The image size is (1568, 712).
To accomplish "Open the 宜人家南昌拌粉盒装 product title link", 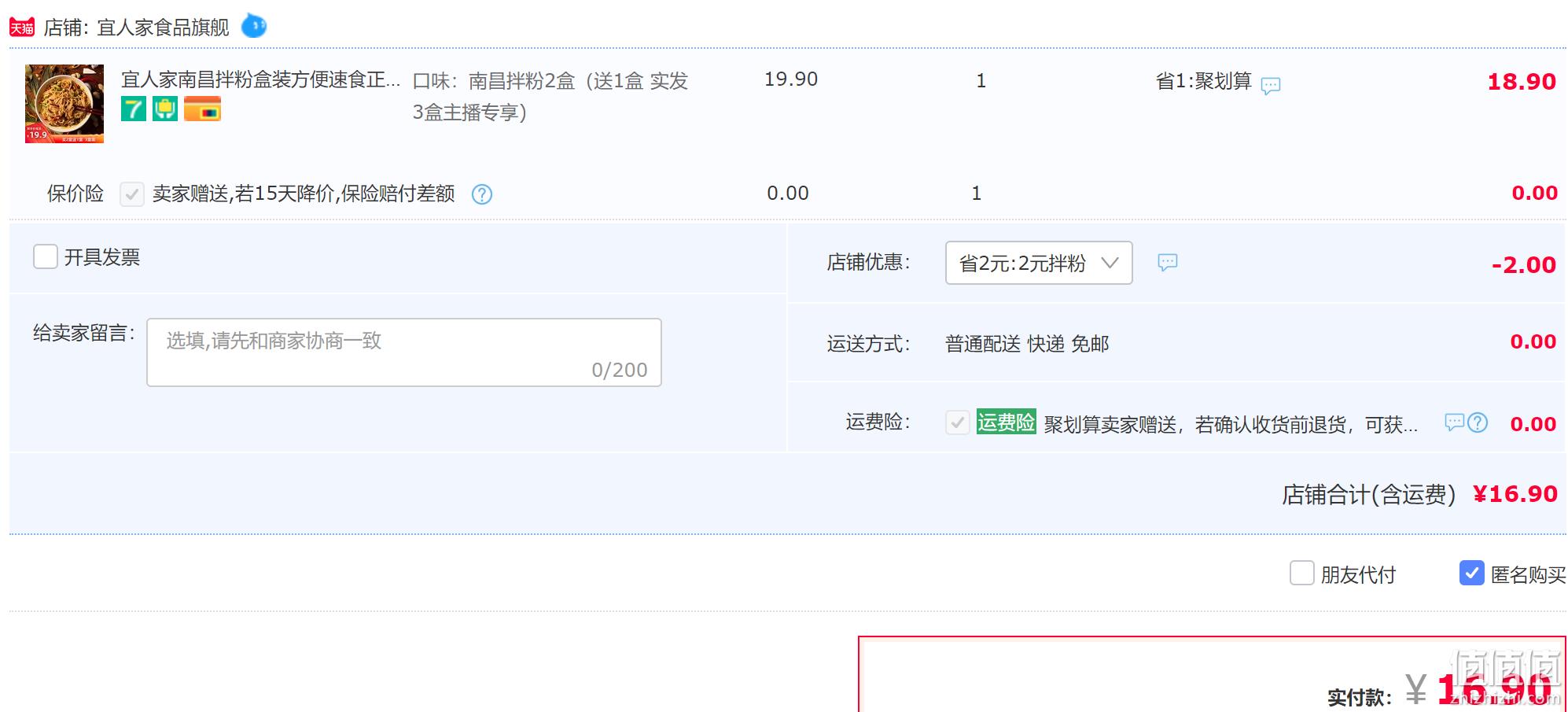I will click(x=260, y=79).
